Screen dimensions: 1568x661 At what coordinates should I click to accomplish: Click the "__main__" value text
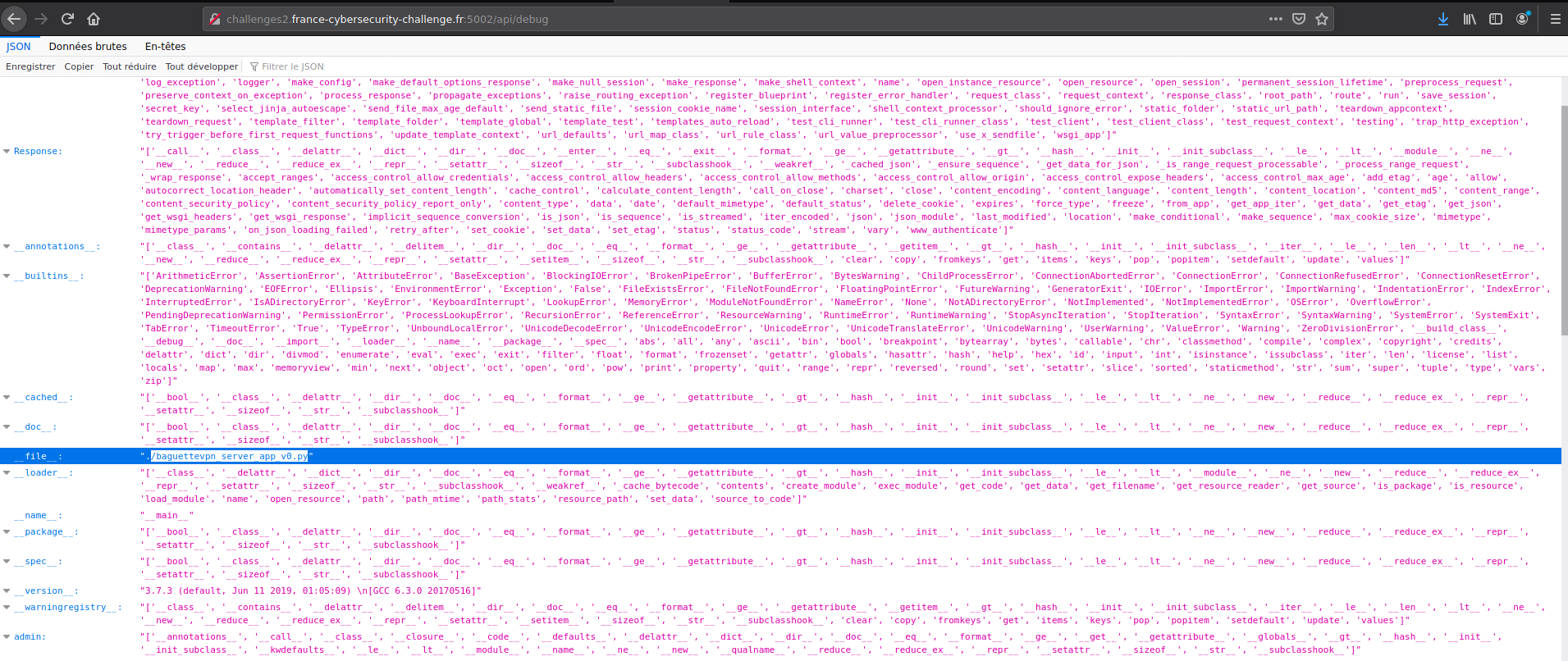[167, 516]
